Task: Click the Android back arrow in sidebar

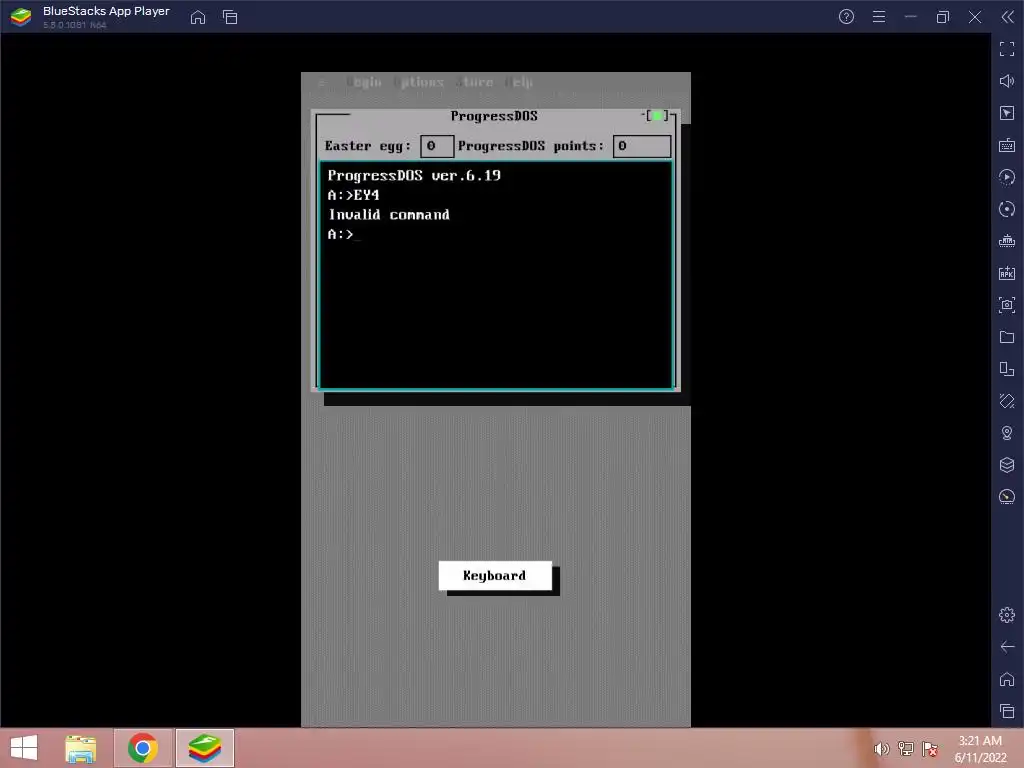Action: click(1007, 647)
